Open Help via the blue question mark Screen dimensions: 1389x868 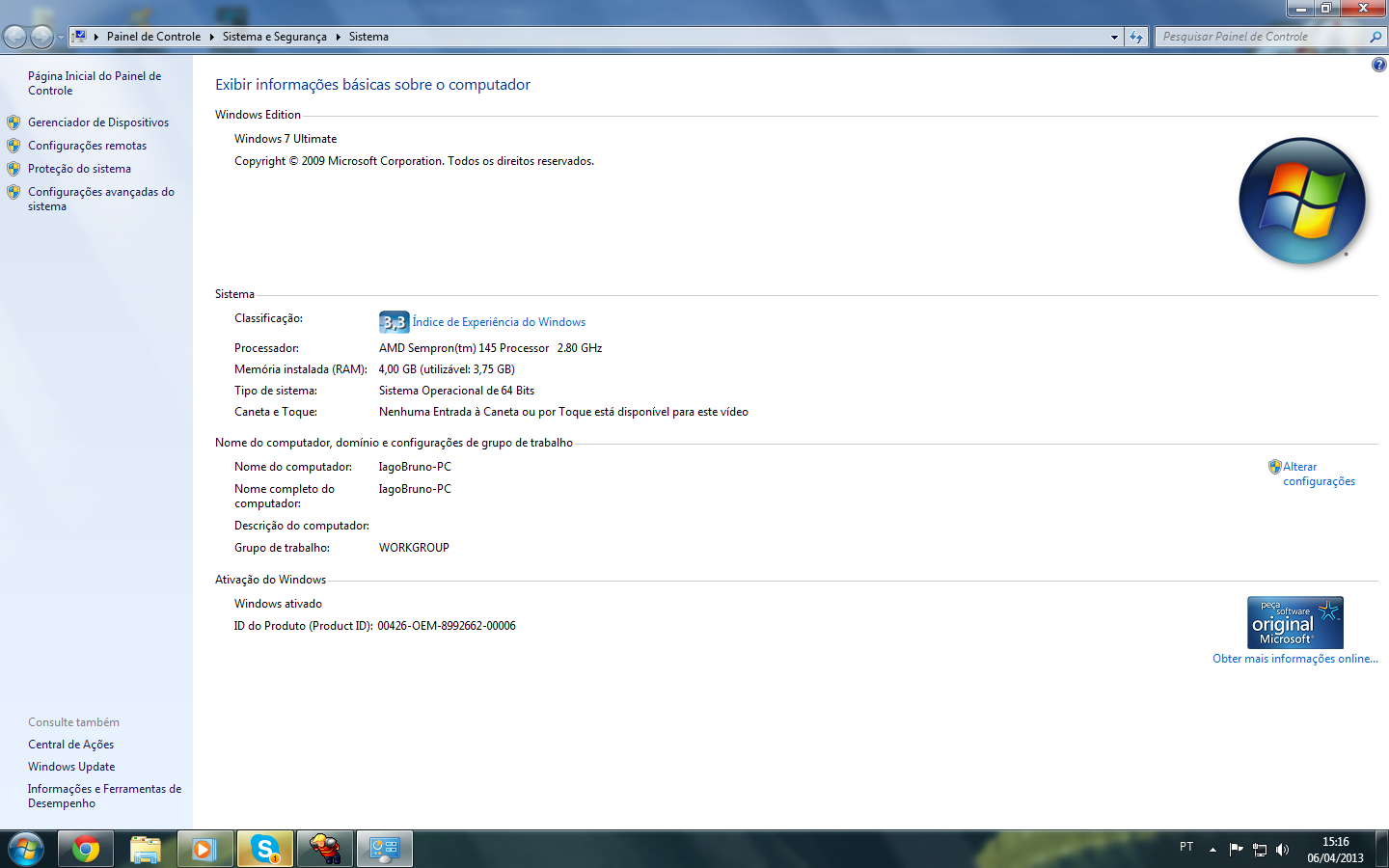(x=1378, y=65)
